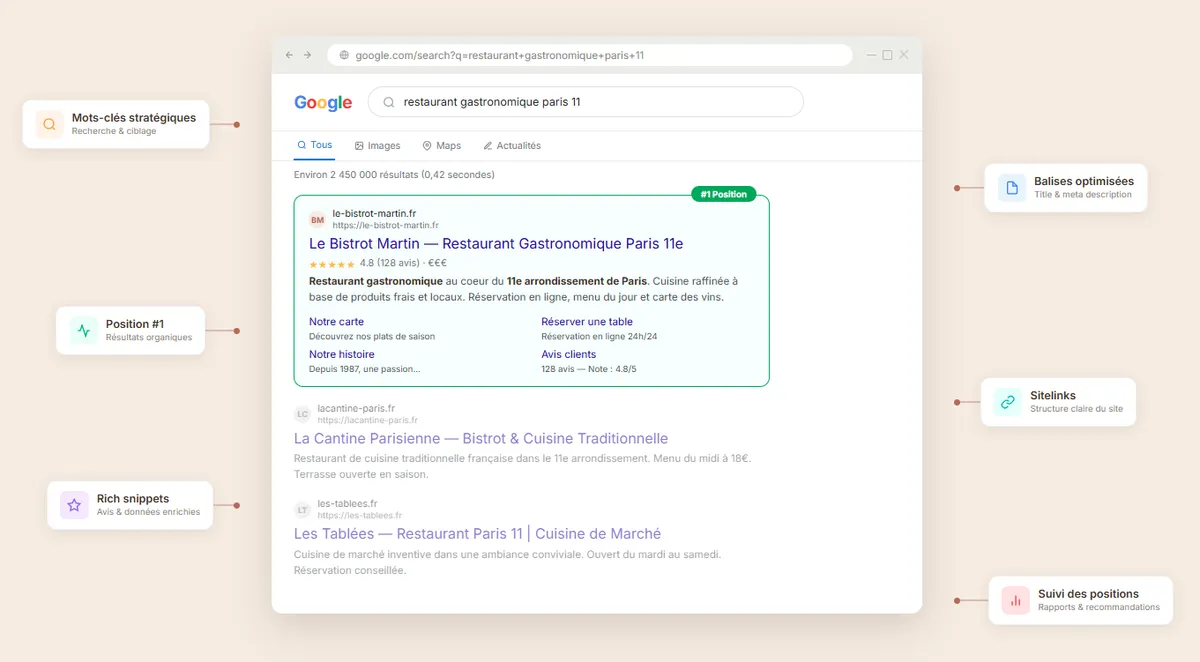Click the browser back arrow
Viewport: 1200px width, 662px height.
(x=290, y=55)
